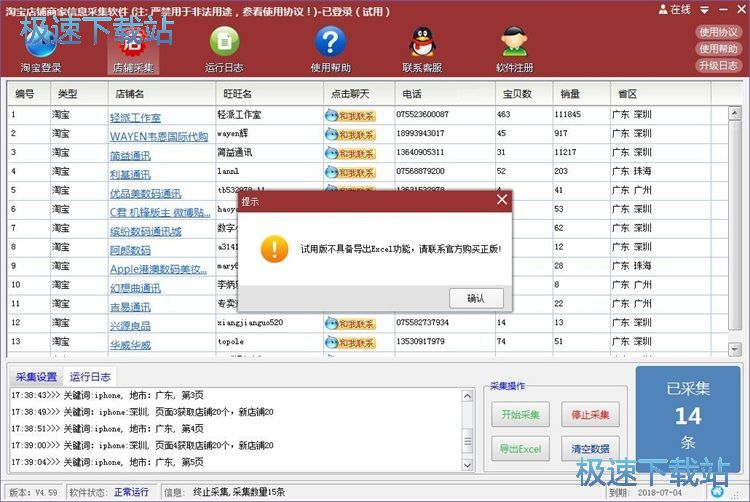Sort by the 宝贝数 column header
The image size is (750, 502).
pos(524,94)
